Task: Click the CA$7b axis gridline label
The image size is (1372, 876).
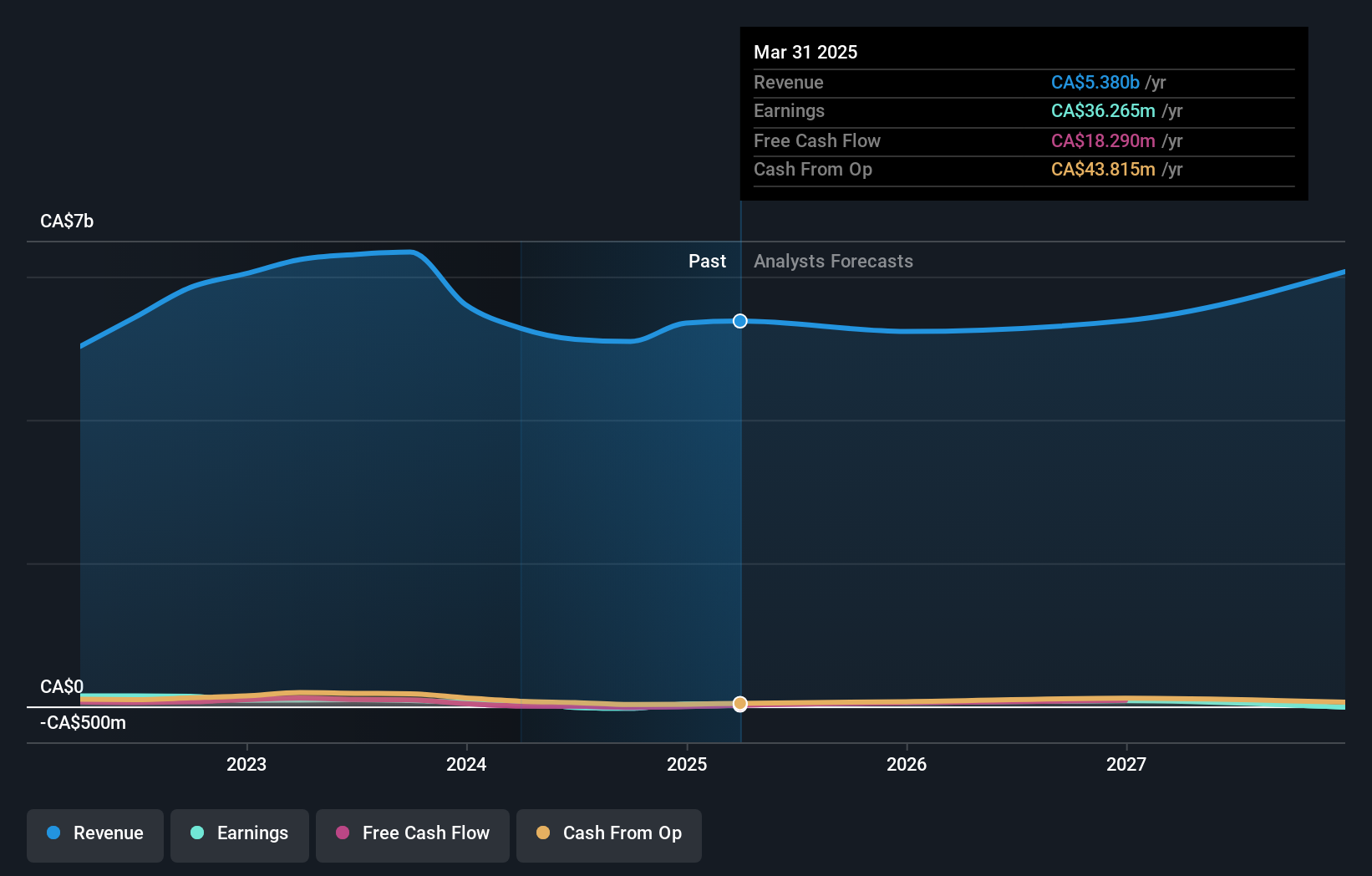Action: click(66, 221)
